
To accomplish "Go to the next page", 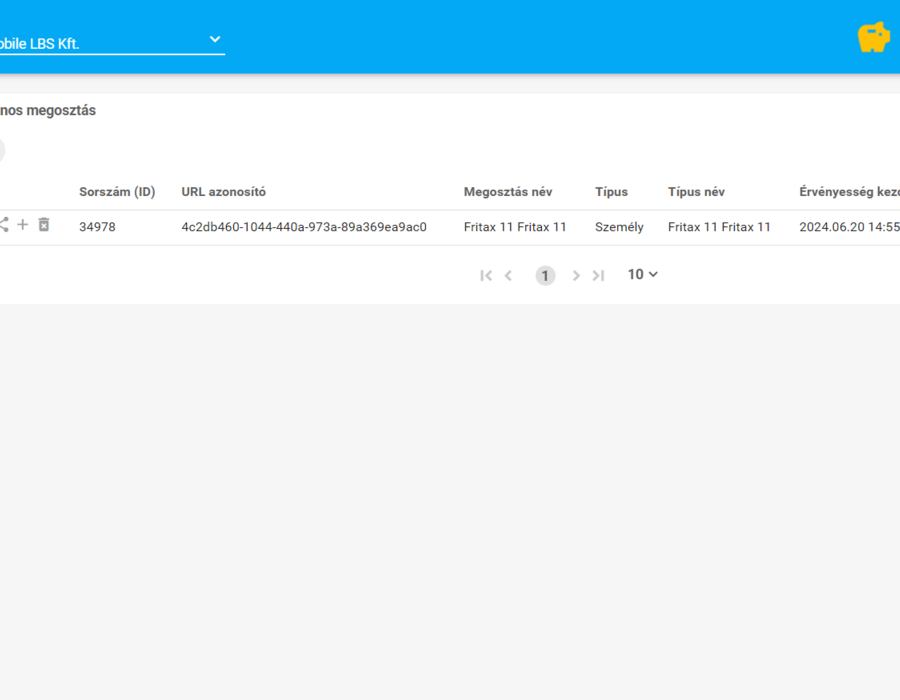I will click(x=576, y=276).
